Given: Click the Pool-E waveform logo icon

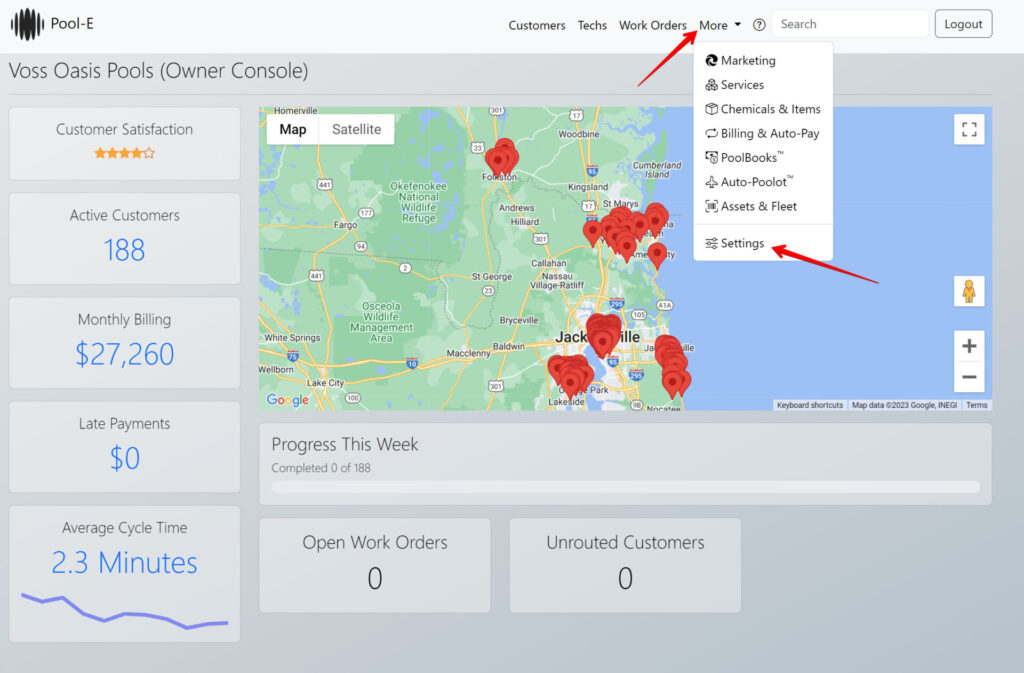Looking at the screenshot, I should pos(27,24).
